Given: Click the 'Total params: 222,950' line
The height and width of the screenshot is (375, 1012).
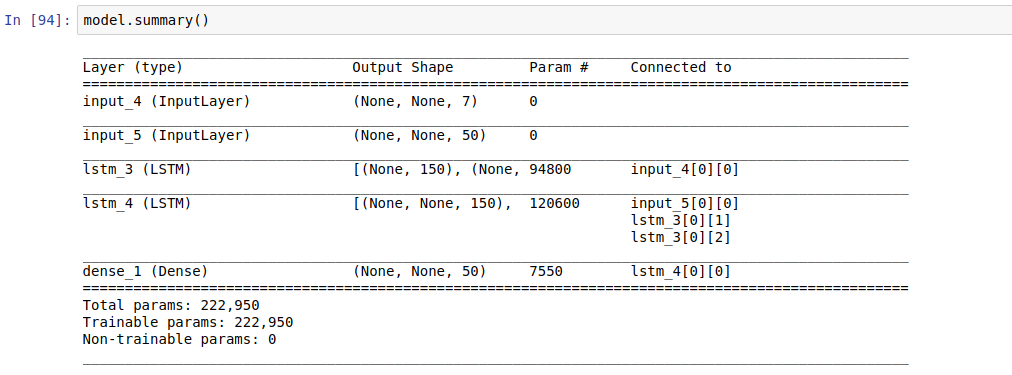Looking at the screenshot, I should point(171,305).
